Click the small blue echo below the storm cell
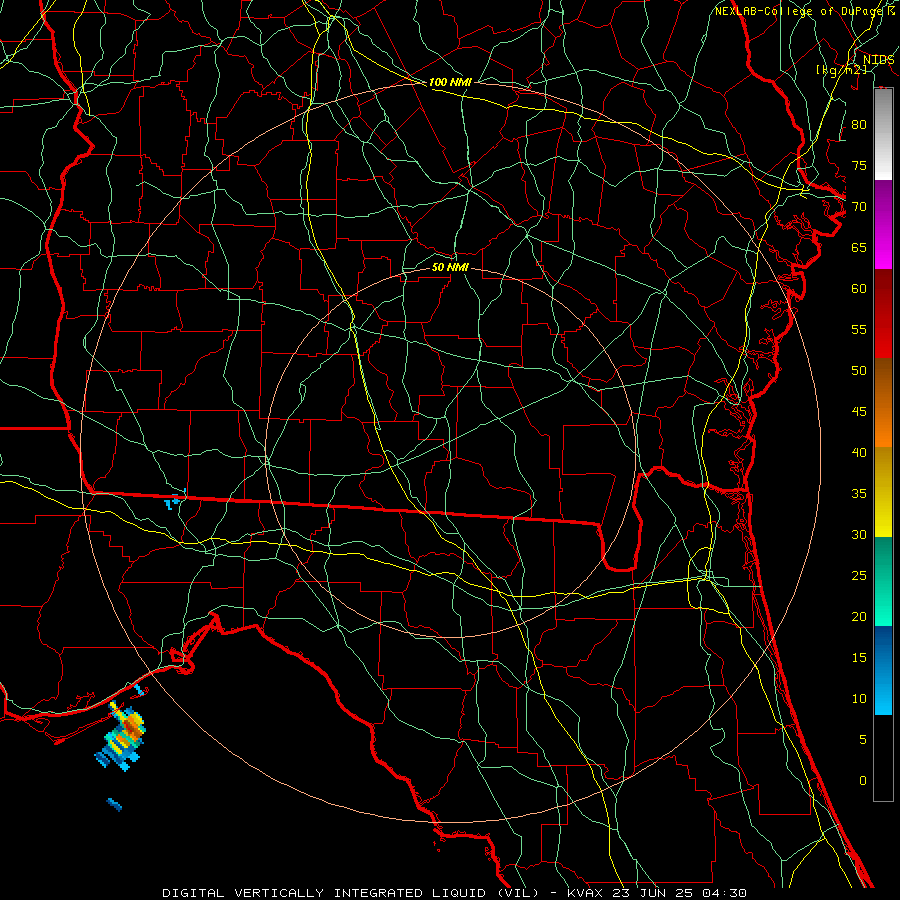Screen dimensions: 900x900 (x=114, y=804)
